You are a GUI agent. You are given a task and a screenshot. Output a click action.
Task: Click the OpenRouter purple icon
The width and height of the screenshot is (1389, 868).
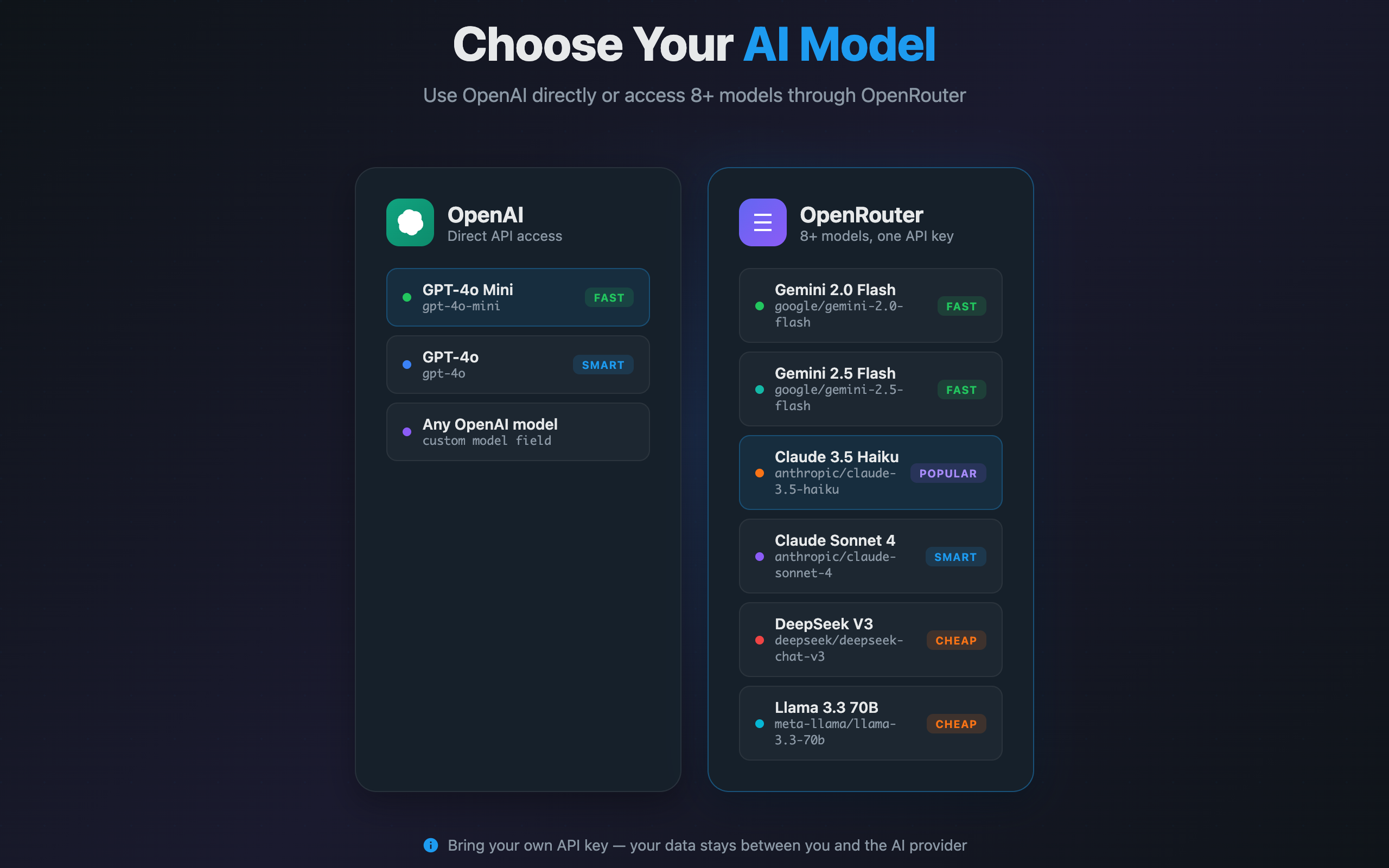pos(763,223)
